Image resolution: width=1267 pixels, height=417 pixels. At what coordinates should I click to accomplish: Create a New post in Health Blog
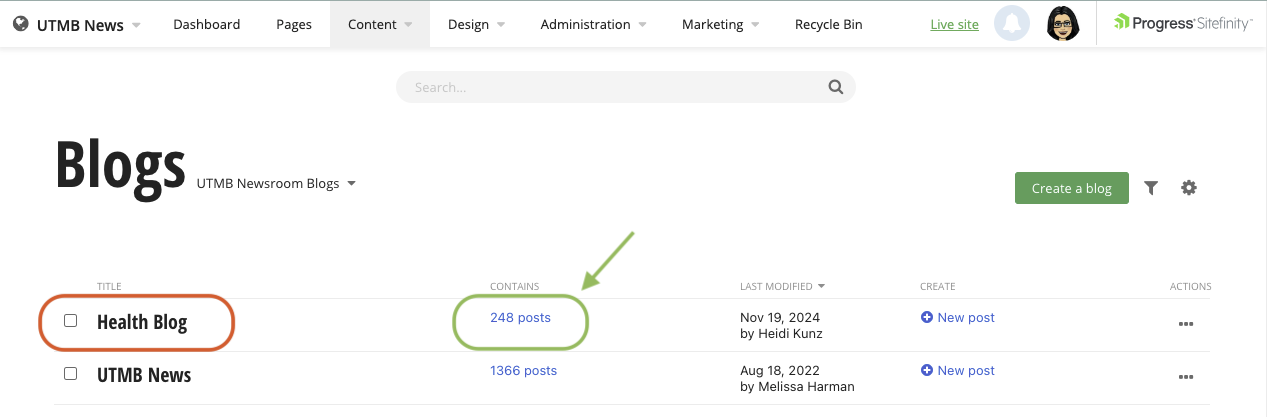tap(958, 318)
